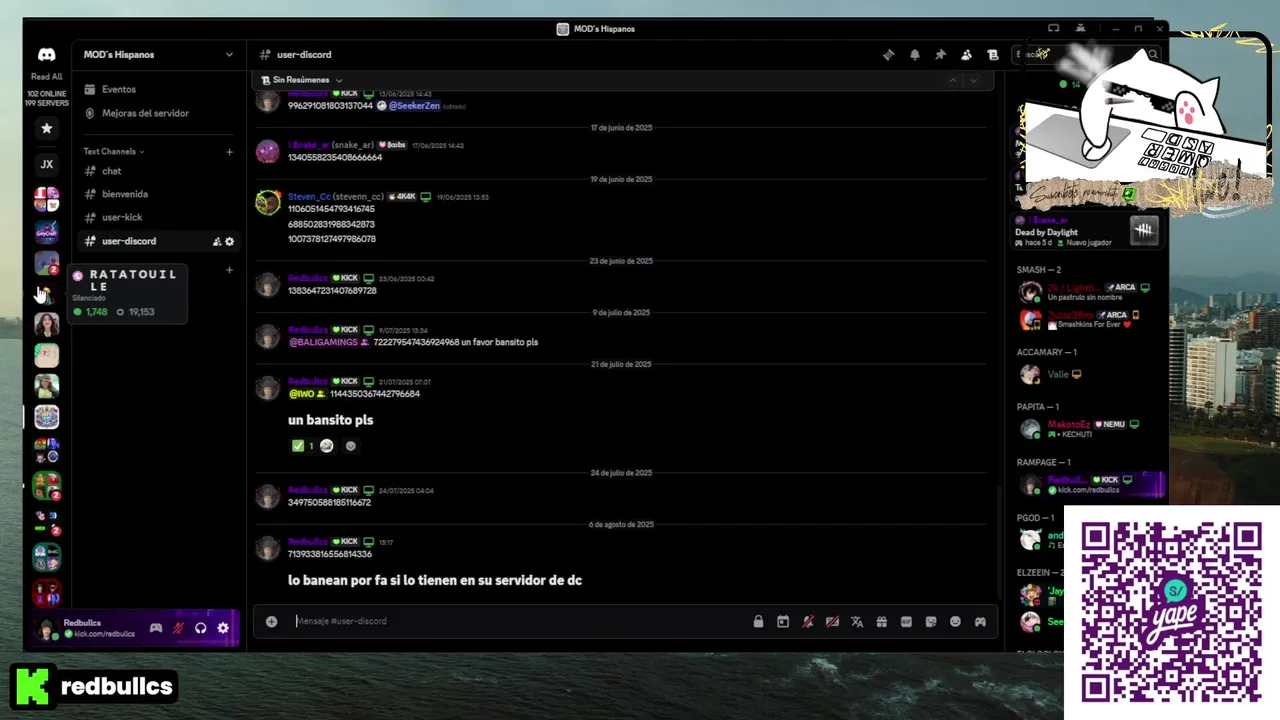Open the emoji picker
Viewport: 1280px width, 720px height.
pos(955,621)
